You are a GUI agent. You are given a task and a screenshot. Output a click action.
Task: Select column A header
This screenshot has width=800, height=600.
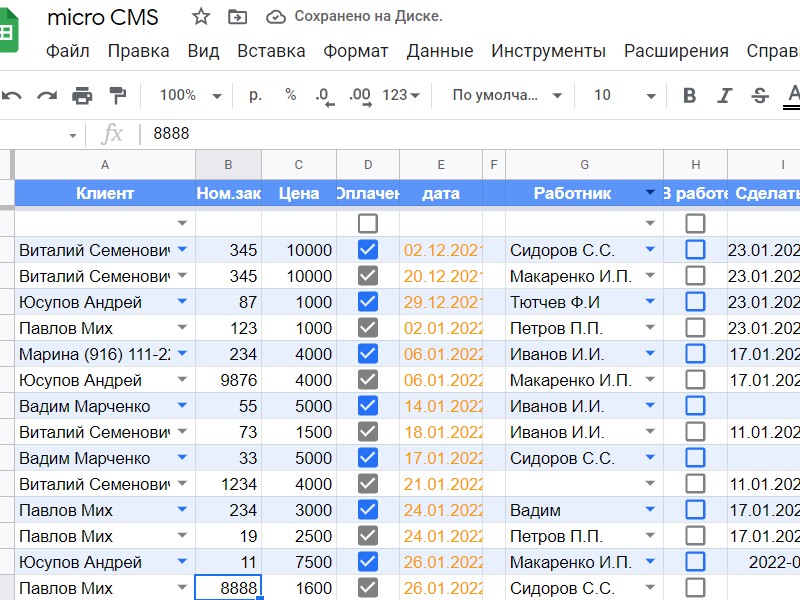coord(105,165)
